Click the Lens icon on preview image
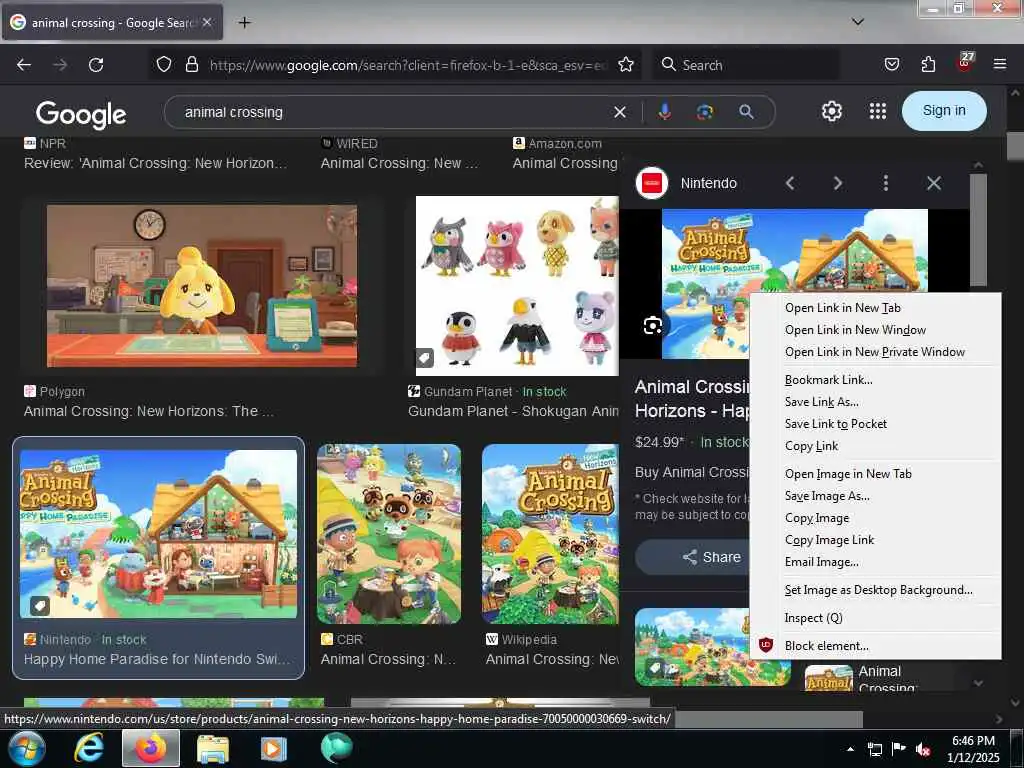The height and width of the screenshot is (768, 1024). point(652,325)
